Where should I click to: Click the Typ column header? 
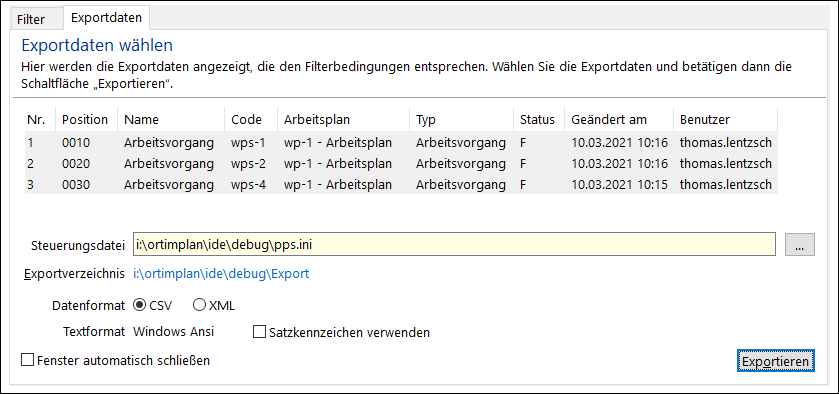pyautogui.click(x=461, y=119)
